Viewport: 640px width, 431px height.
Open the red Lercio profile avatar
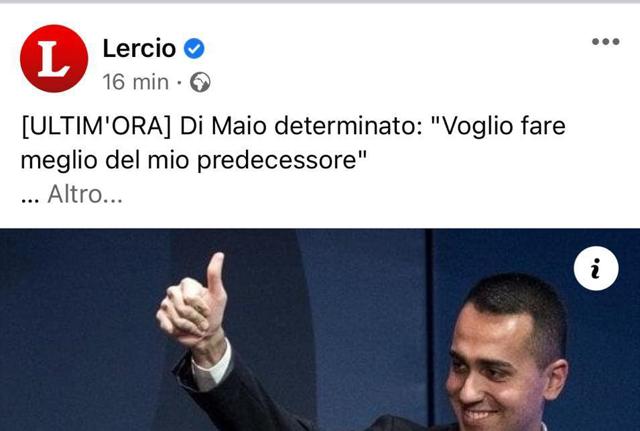54,58
